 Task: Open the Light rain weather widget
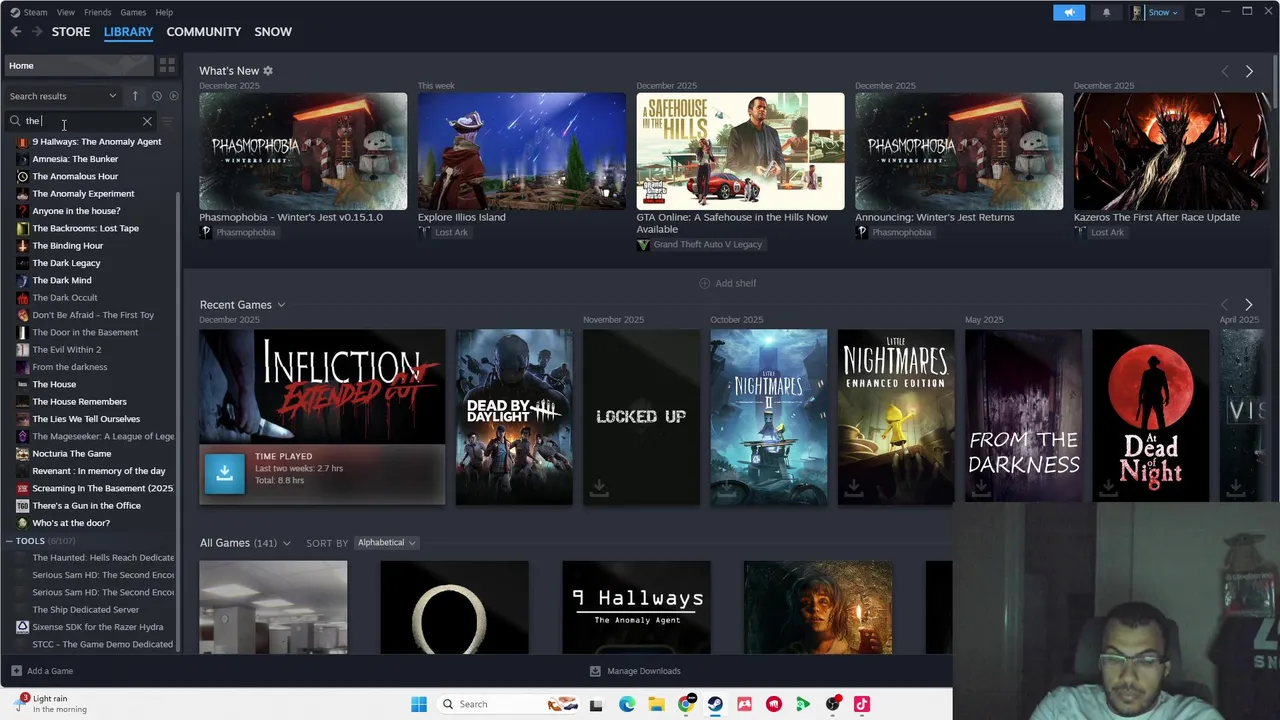[x=50, y=704]
